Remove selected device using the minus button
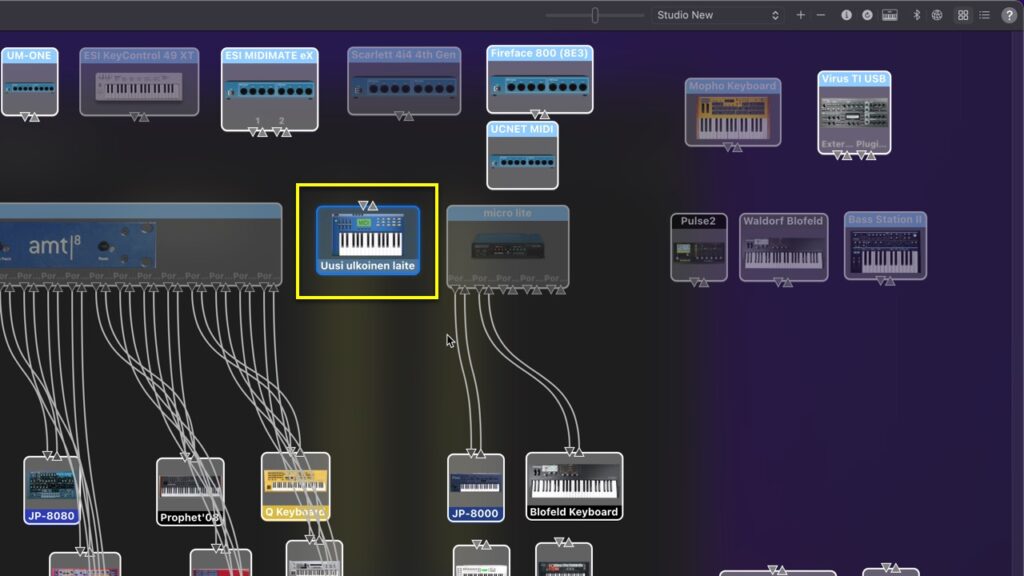 coord(820,15)
